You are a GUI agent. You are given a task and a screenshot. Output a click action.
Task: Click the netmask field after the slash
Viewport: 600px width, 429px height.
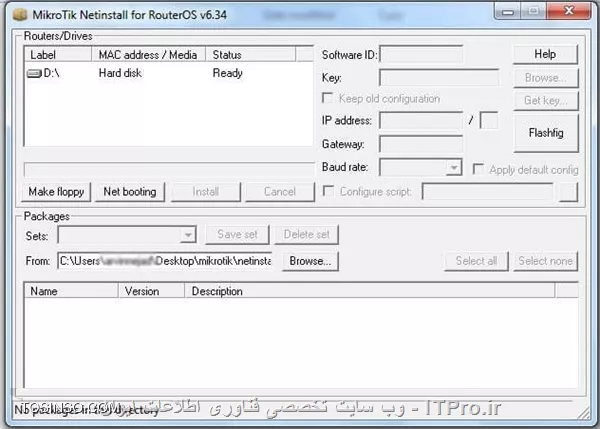tap(489, 121)
